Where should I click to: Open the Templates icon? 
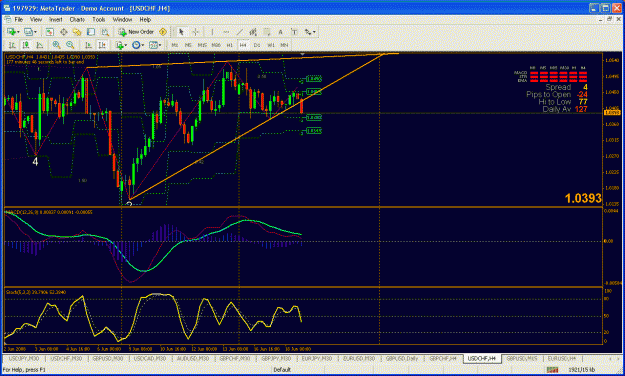pos(153,45)
